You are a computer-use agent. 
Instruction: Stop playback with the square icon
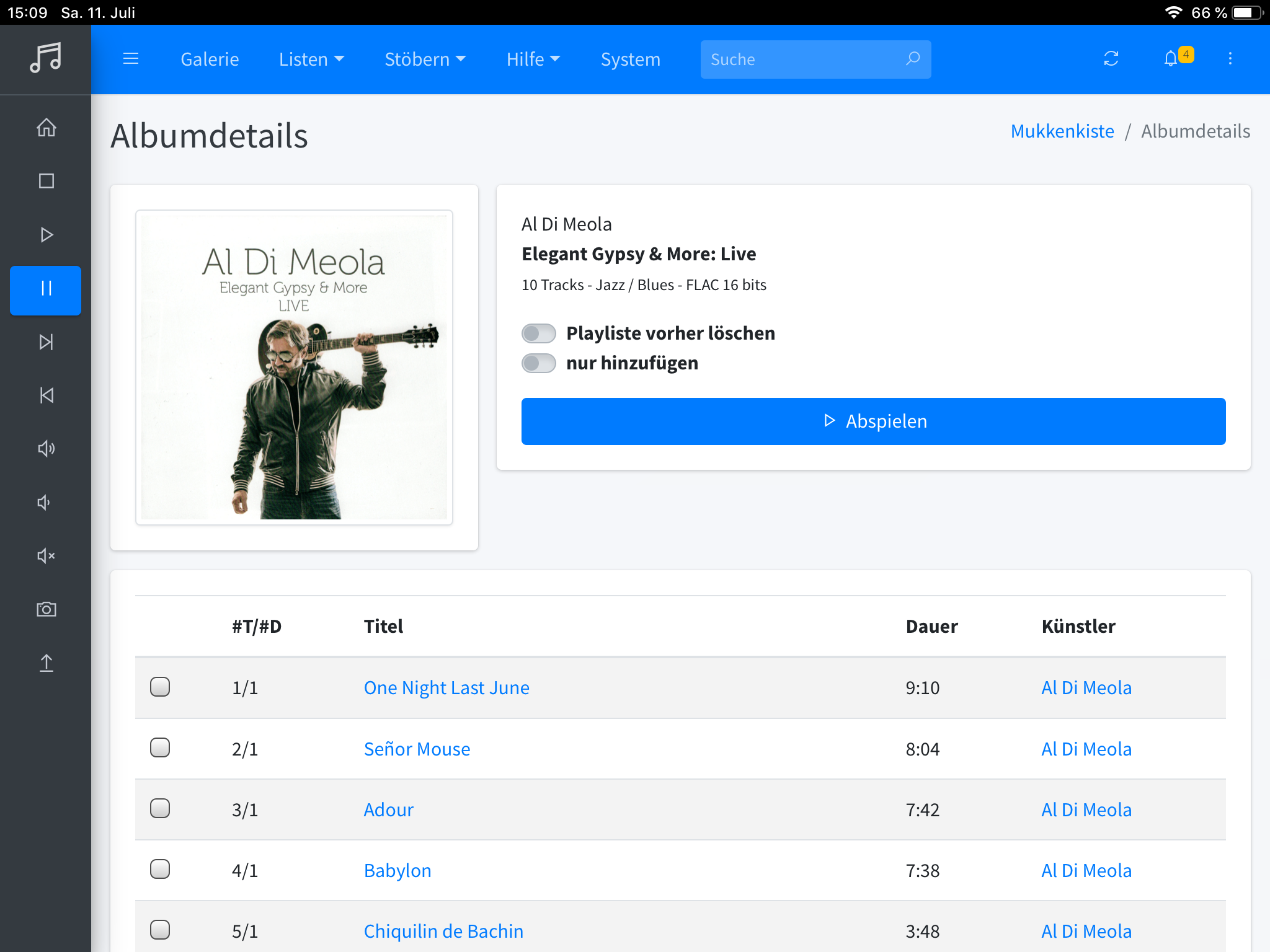pyautogui.click(x=46, y=181)
